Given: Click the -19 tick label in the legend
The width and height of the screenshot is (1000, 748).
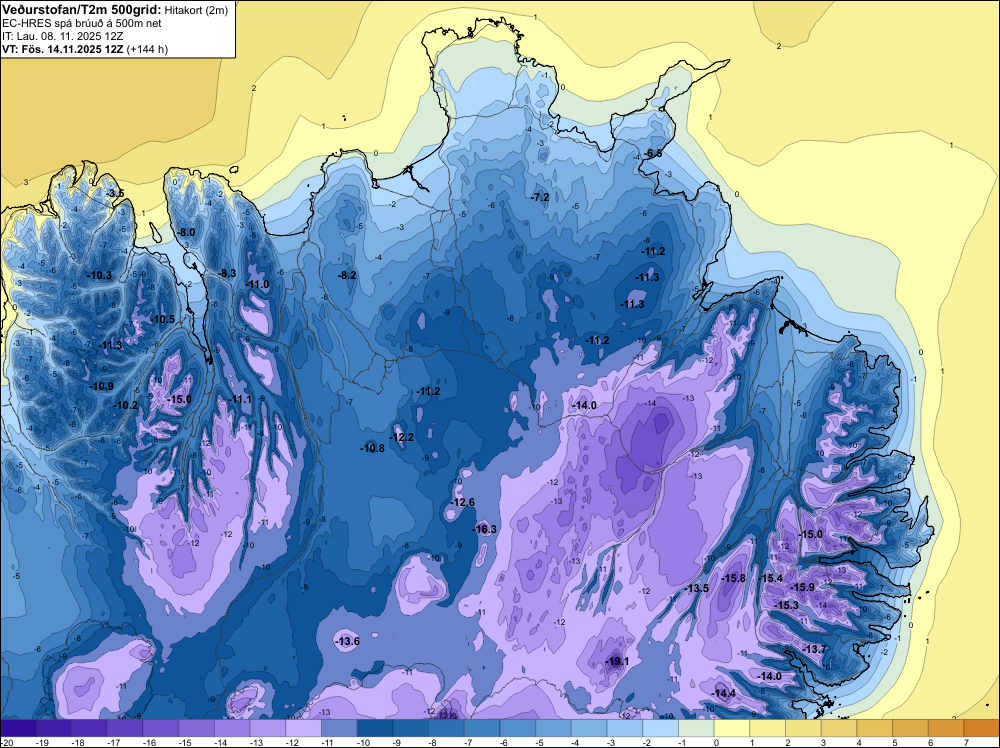Looking at the screenshot, I should [43, 742].
